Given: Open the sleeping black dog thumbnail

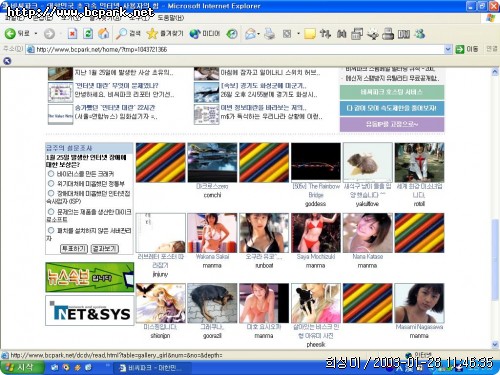Looking at the screenshot, I should 212,303.
